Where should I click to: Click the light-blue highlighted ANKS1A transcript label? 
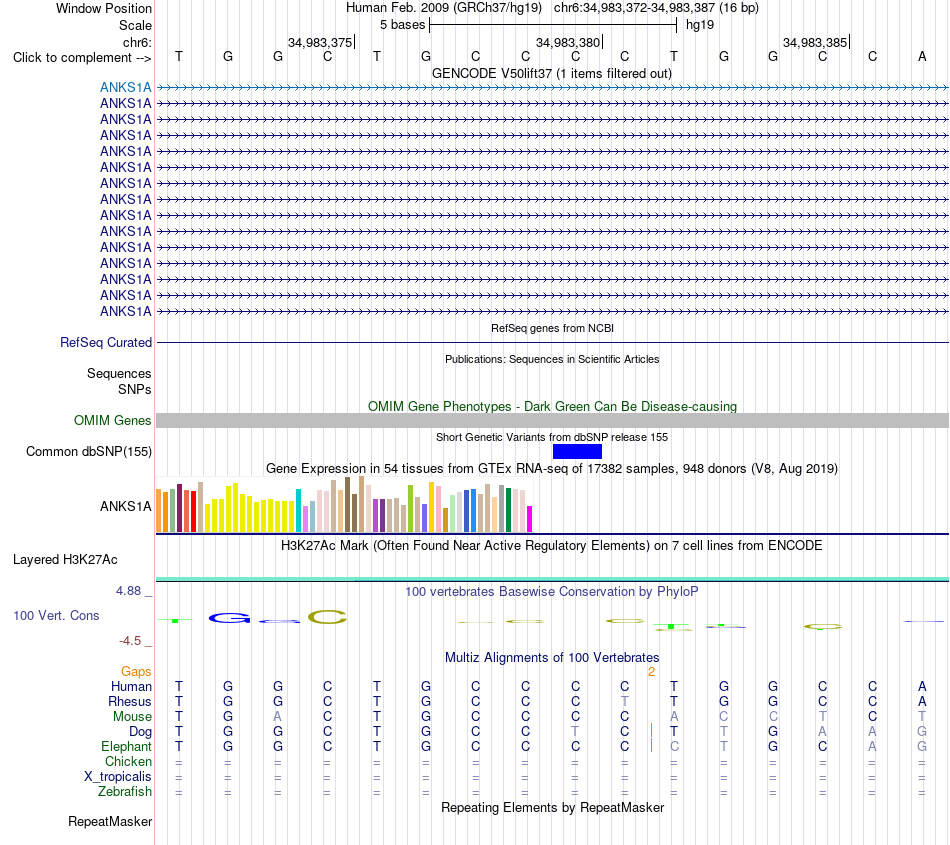tap(125, 87)
